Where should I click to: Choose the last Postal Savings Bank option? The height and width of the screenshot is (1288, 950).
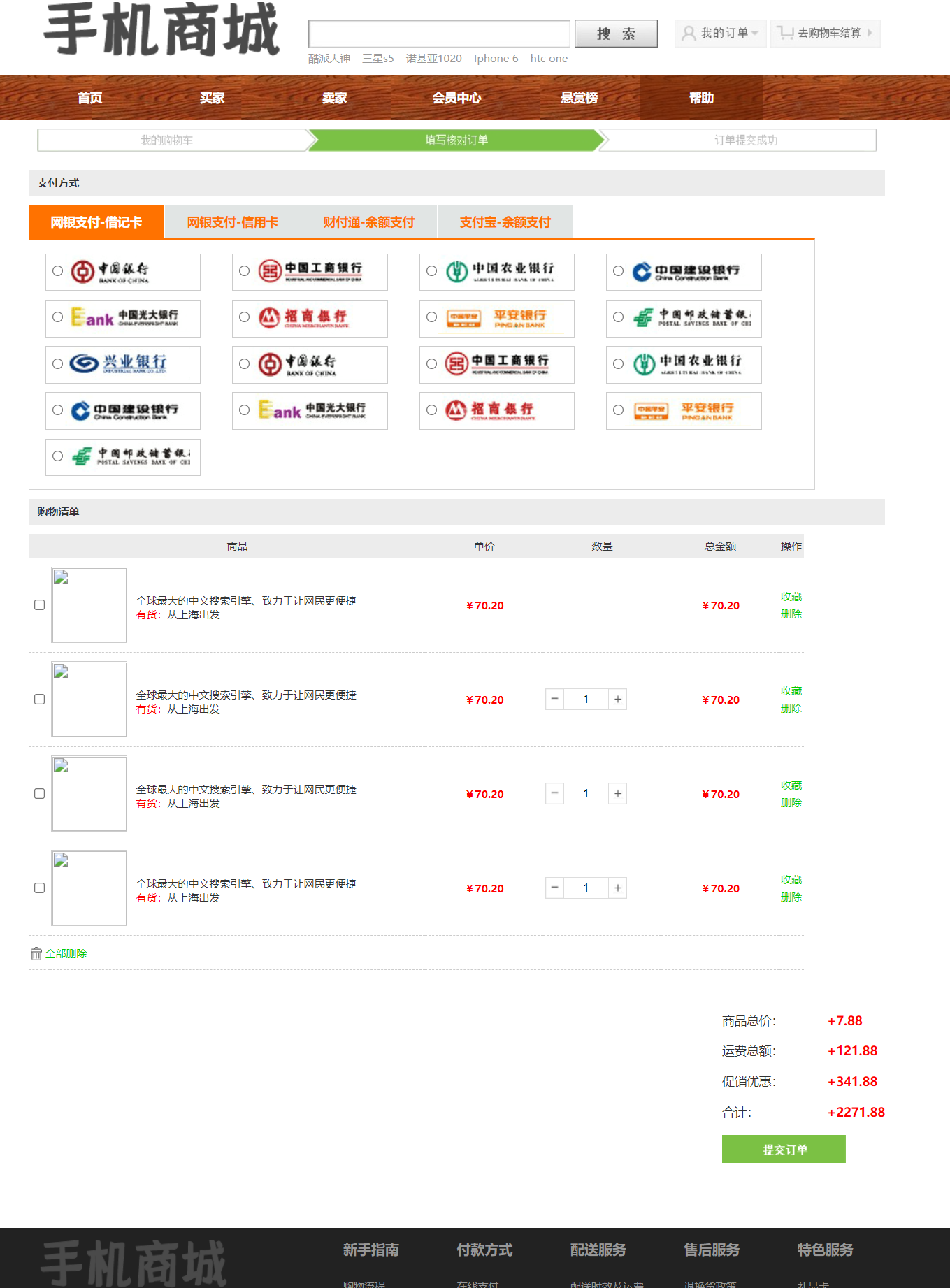(57, 456)
